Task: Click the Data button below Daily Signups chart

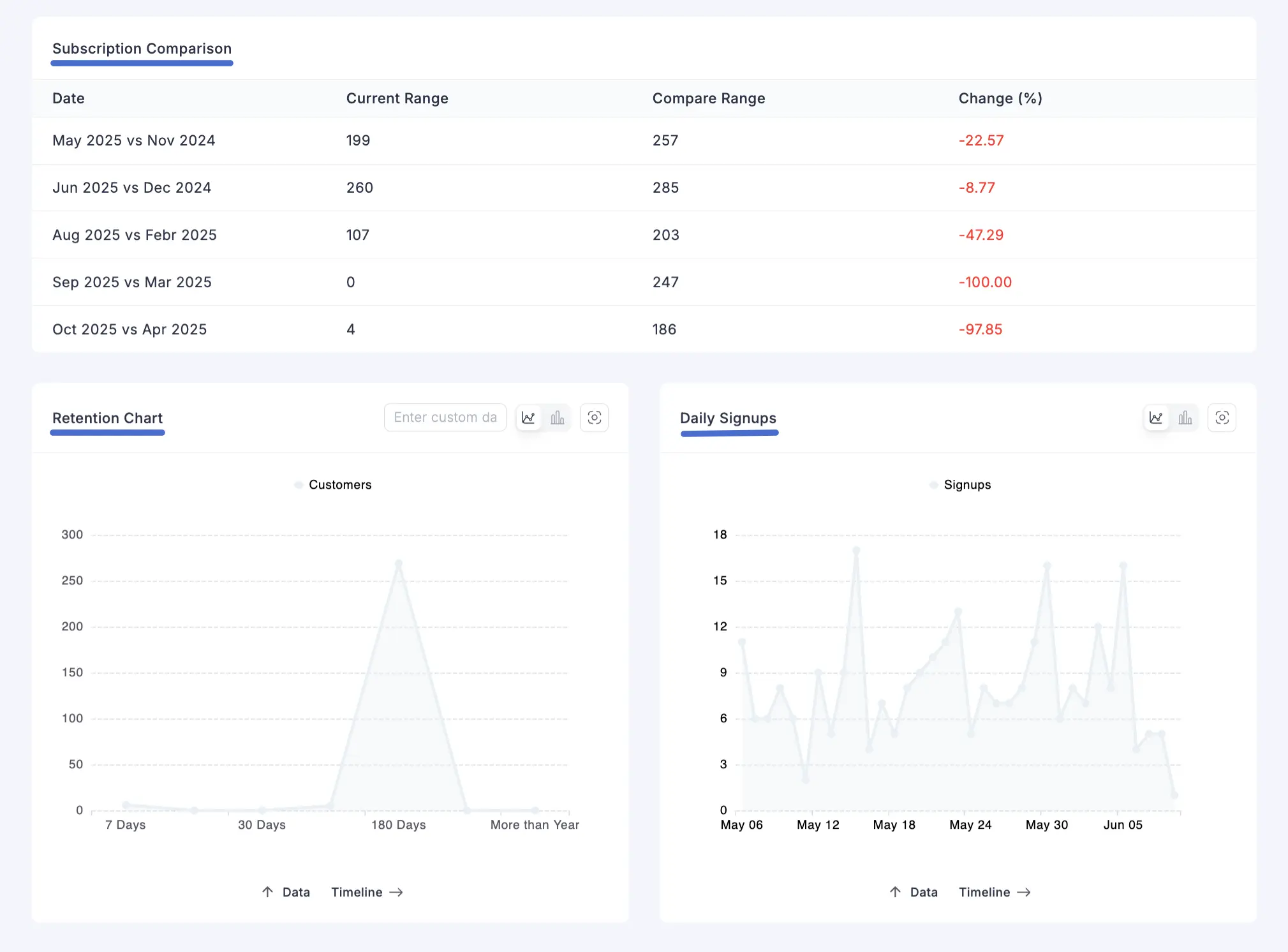Action: coord(922,891)
